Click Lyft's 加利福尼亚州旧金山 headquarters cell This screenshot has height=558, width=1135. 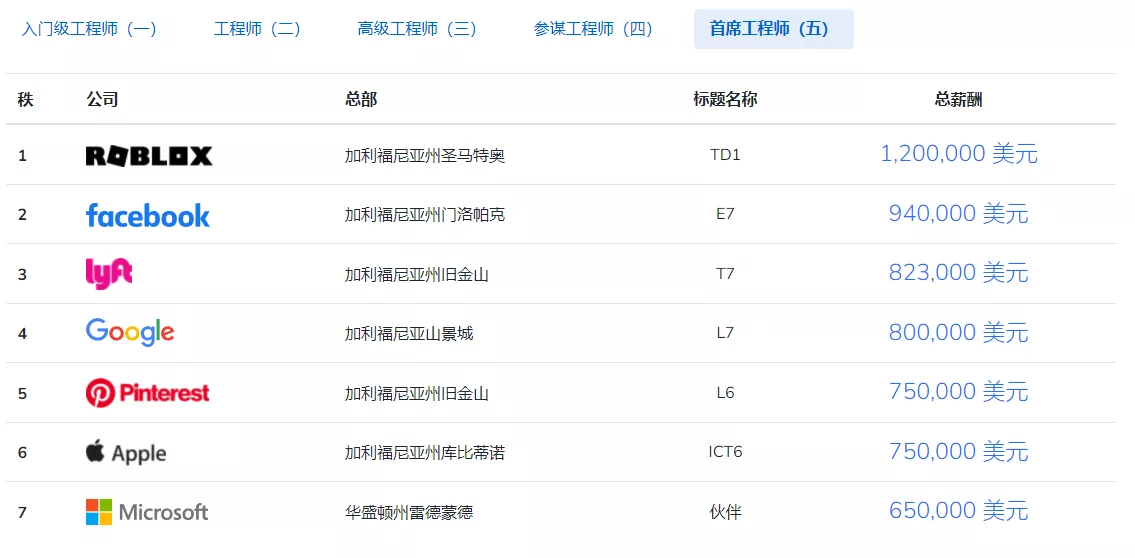pos(417,274)
